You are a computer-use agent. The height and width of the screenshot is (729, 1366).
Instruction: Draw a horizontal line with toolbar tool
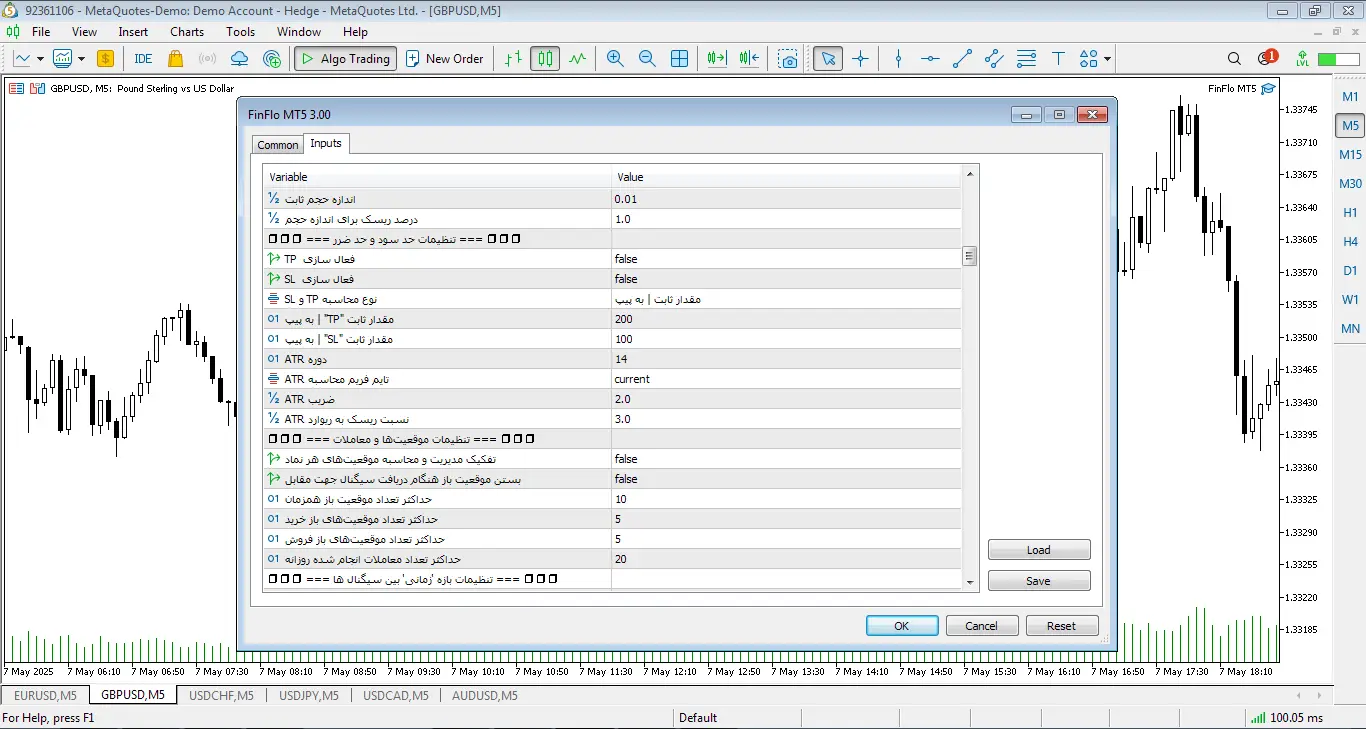930,59
